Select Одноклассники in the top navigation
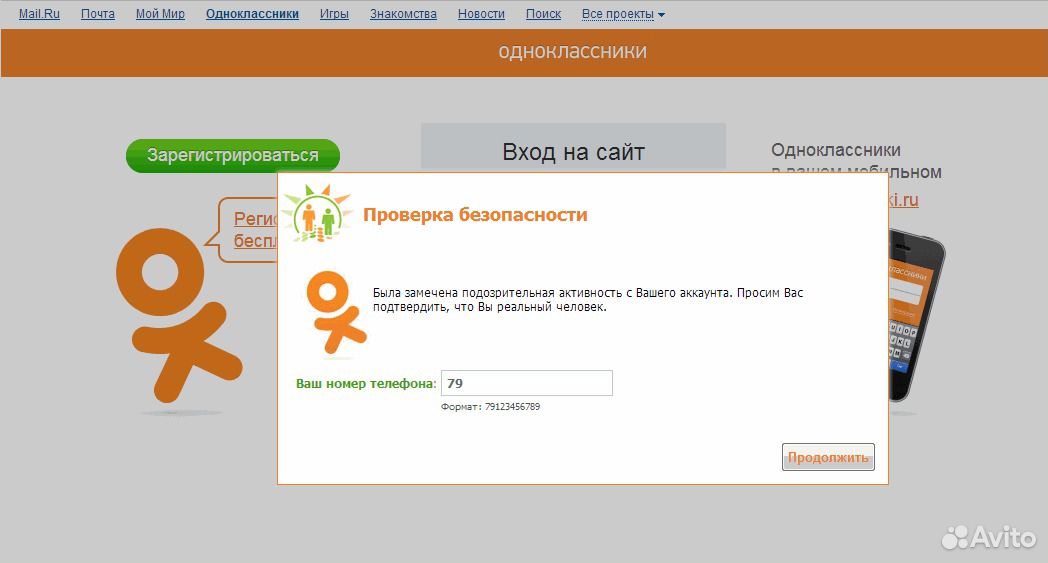Viewport: 1048px width, 563px height. point(252,13)
